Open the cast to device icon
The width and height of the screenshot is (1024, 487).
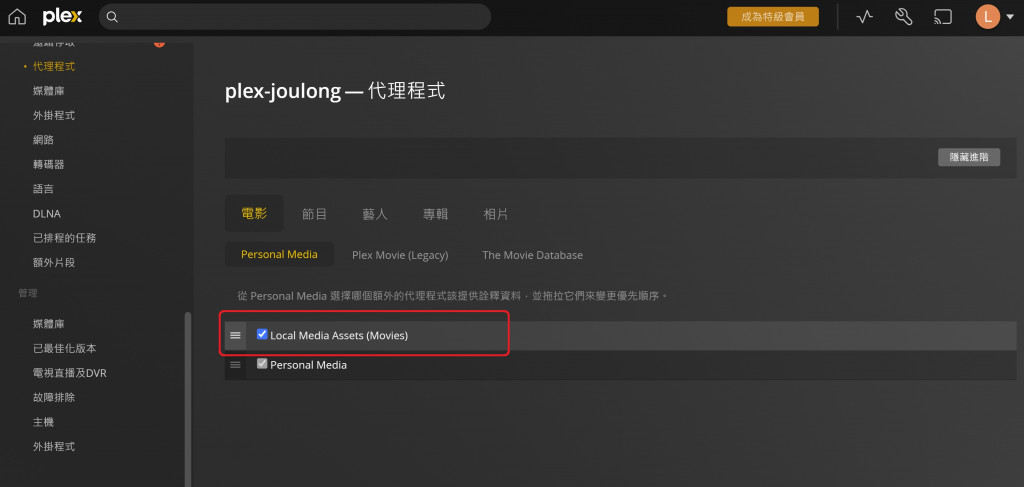(x=942, y=17)
